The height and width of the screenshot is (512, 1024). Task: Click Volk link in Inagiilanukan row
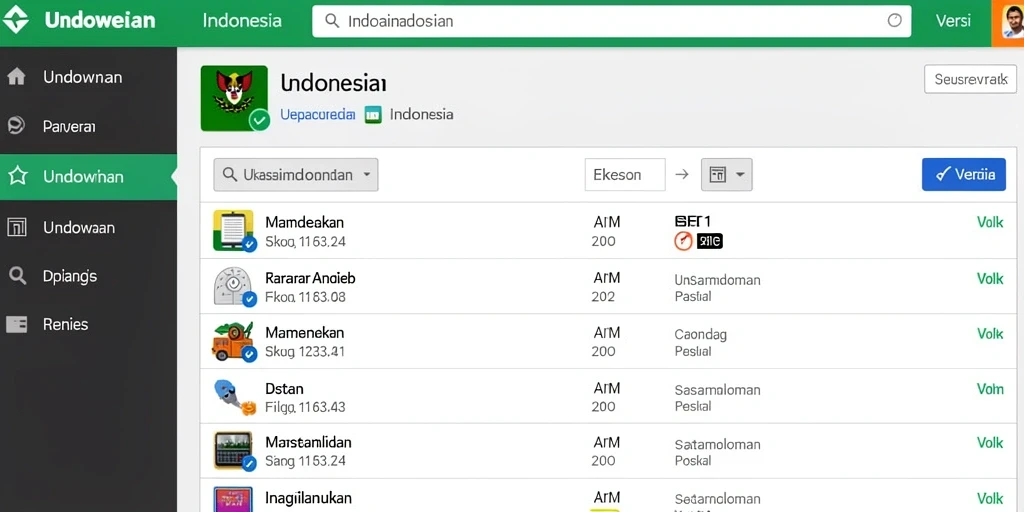click(x=990, y=499)
